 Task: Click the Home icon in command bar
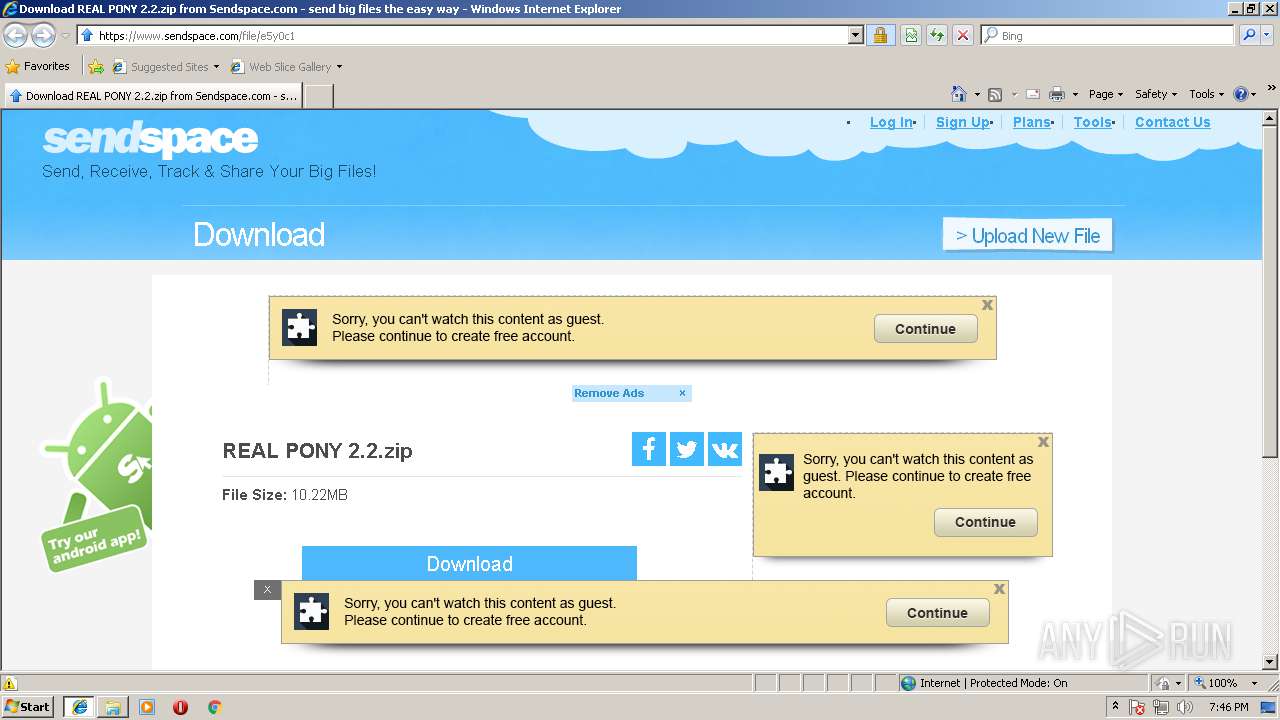click(959, 94)
